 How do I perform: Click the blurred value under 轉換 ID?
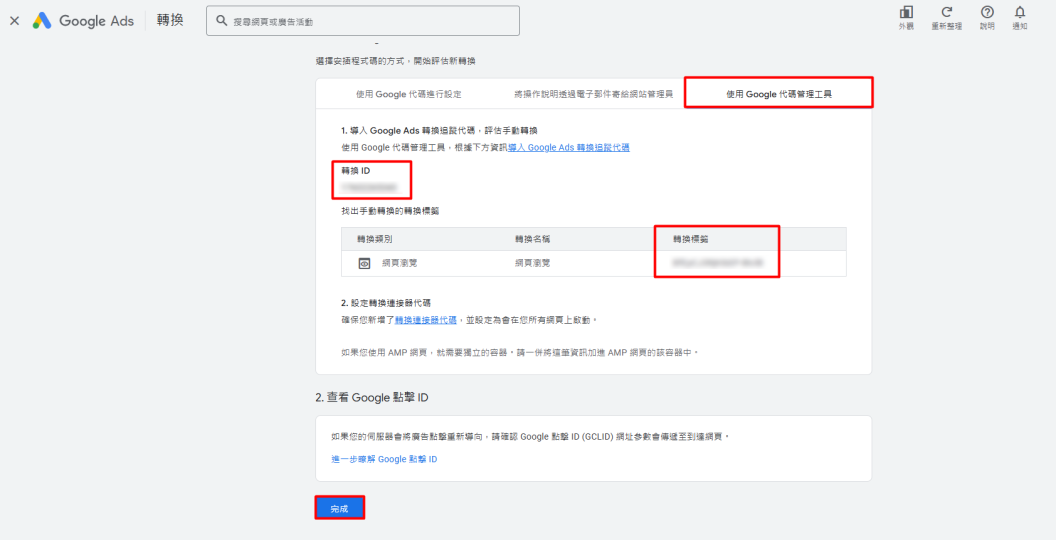pyautogui.click(x=368, y=187)
